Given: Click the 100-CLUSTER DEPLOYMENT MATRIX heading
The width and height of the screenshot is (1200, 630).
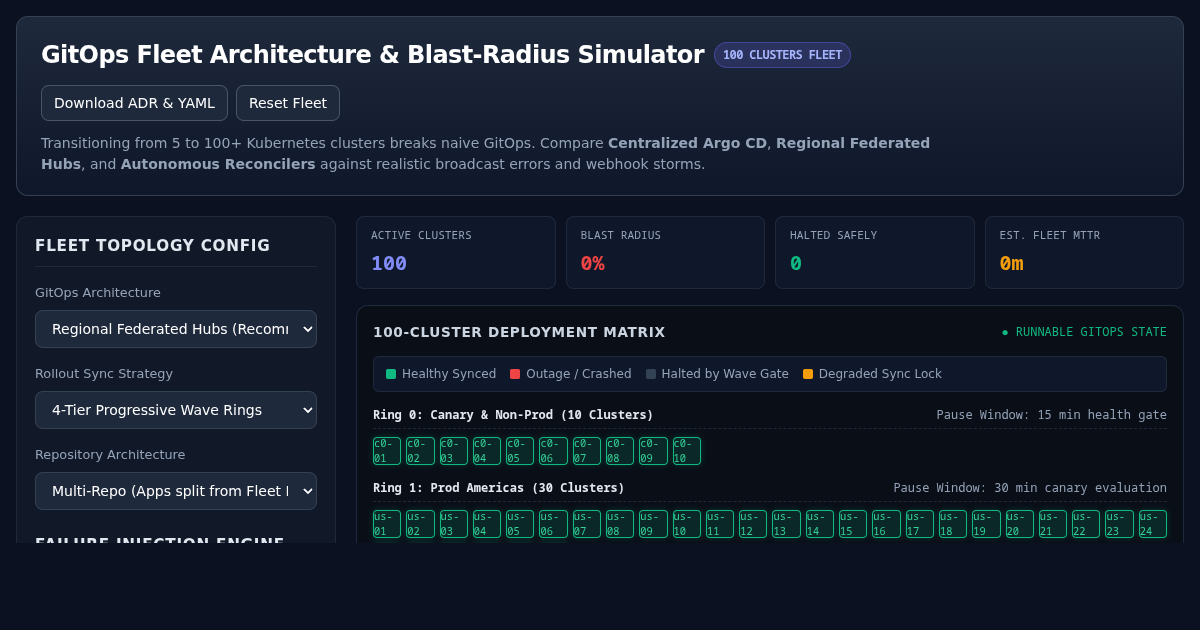Looking at the screenshot, I should pyautogui.click(x=519, y=332).
